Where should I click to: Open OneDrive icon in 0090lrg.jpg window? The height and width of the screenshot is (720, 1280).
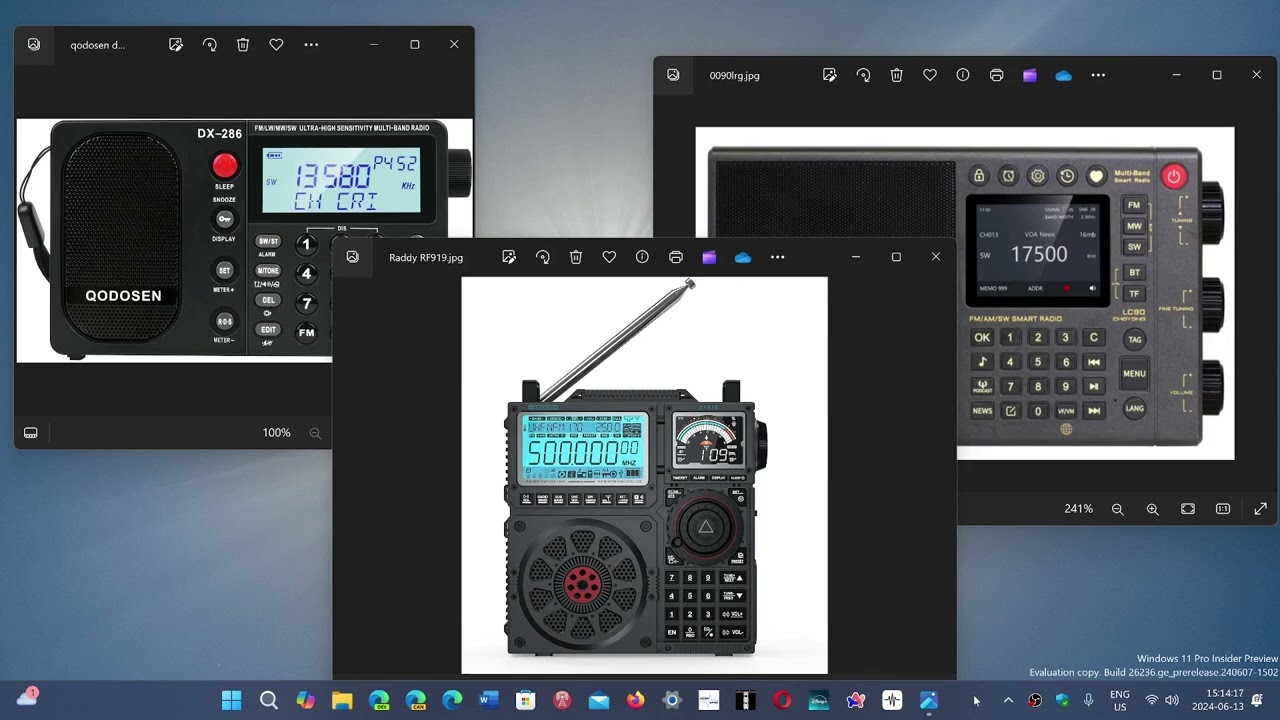[1064, 75]
